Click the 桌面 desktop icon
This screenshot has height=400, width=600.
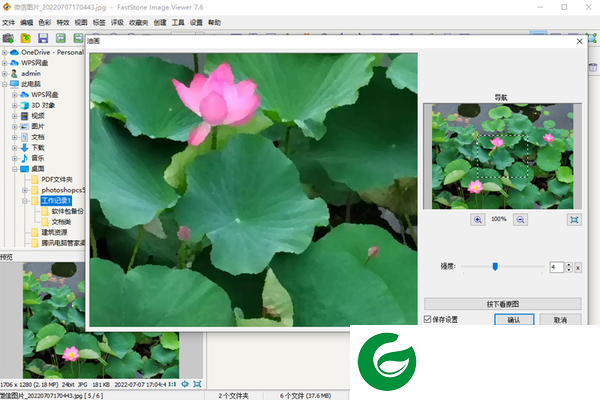click(x=24, y=168)
